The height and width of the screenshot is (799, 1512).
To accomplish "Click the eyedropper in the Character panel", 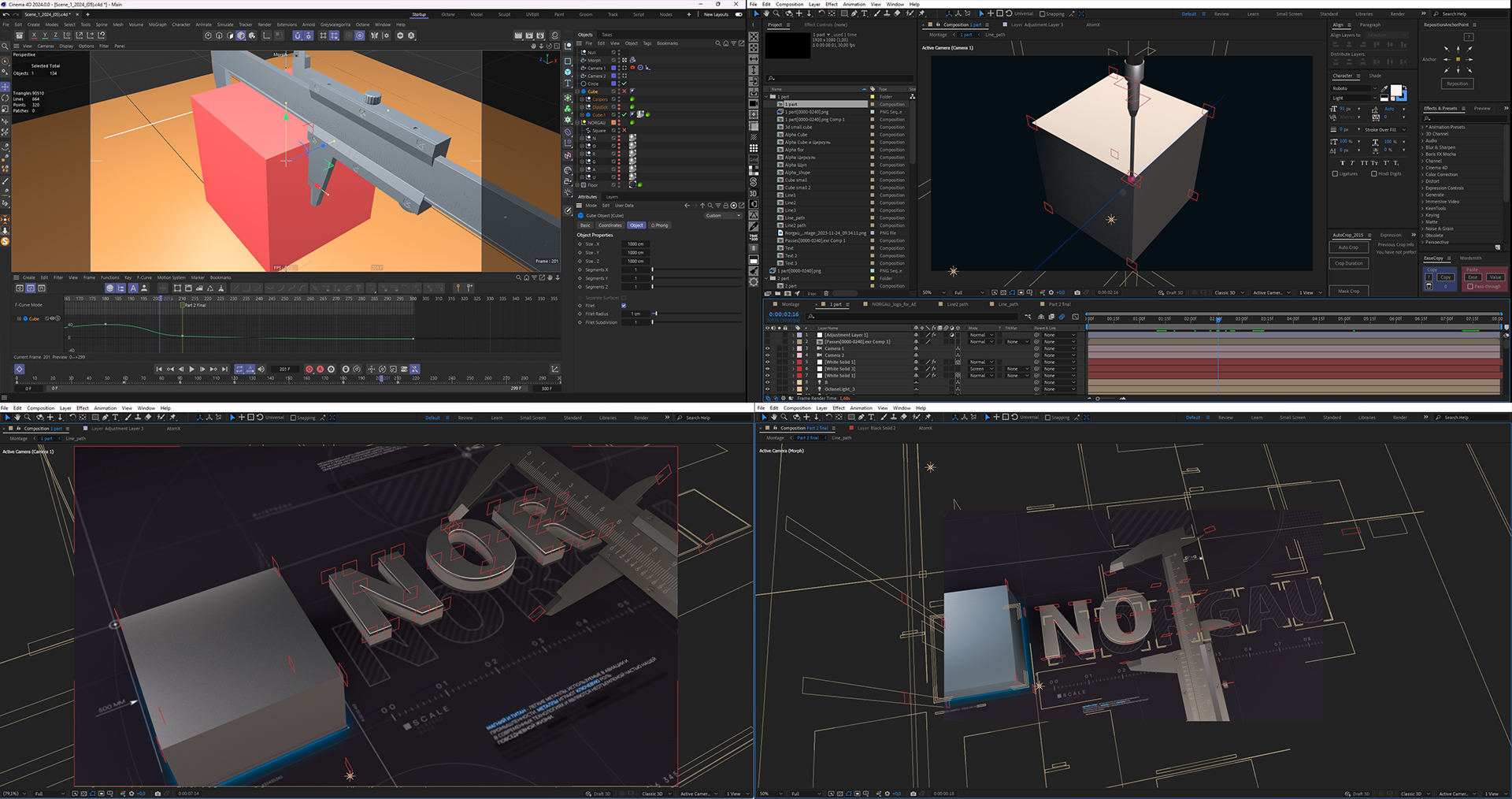I will (x=1384, y=89).
